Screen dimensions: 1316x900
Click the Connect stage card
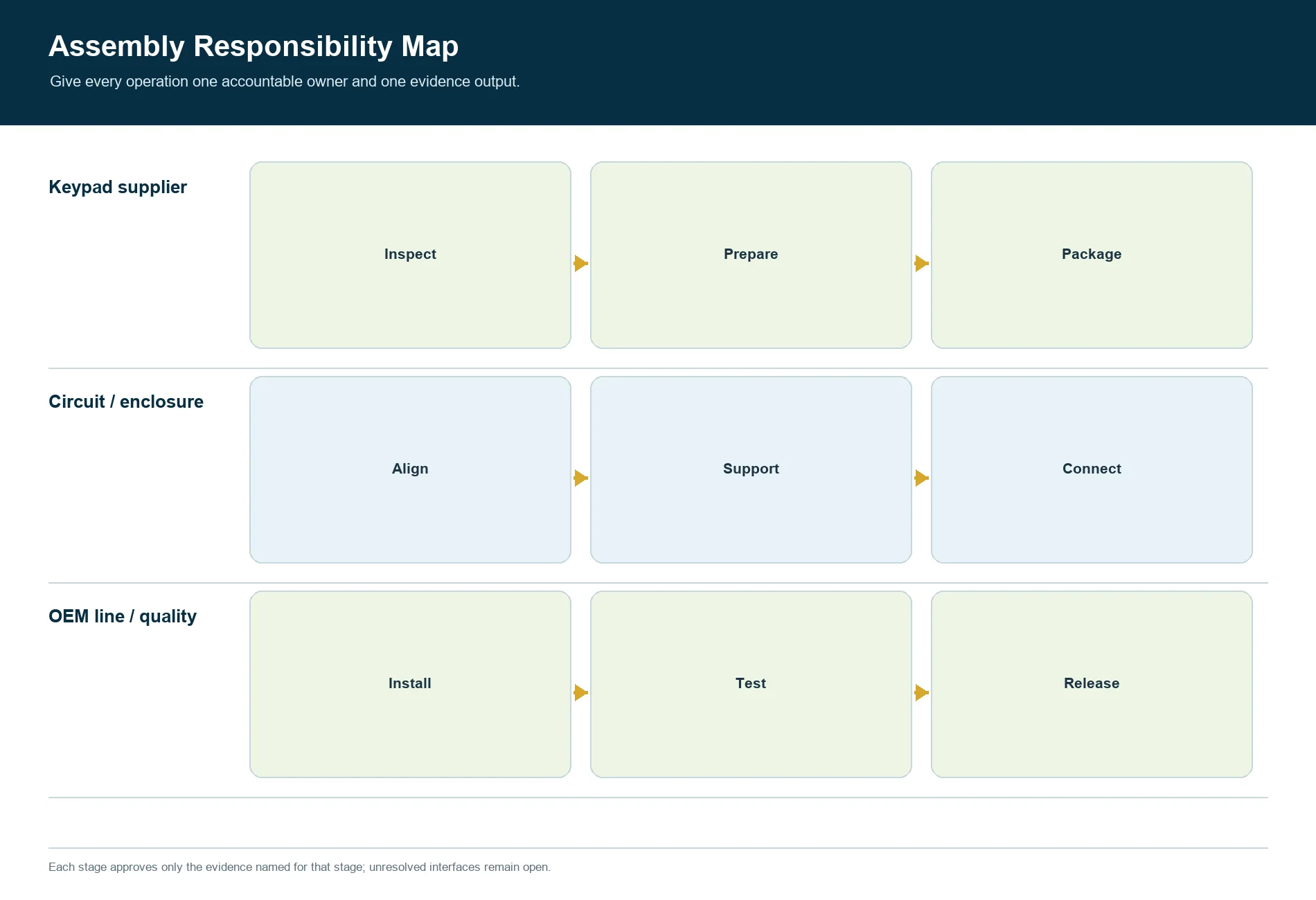click(1092, 469)
